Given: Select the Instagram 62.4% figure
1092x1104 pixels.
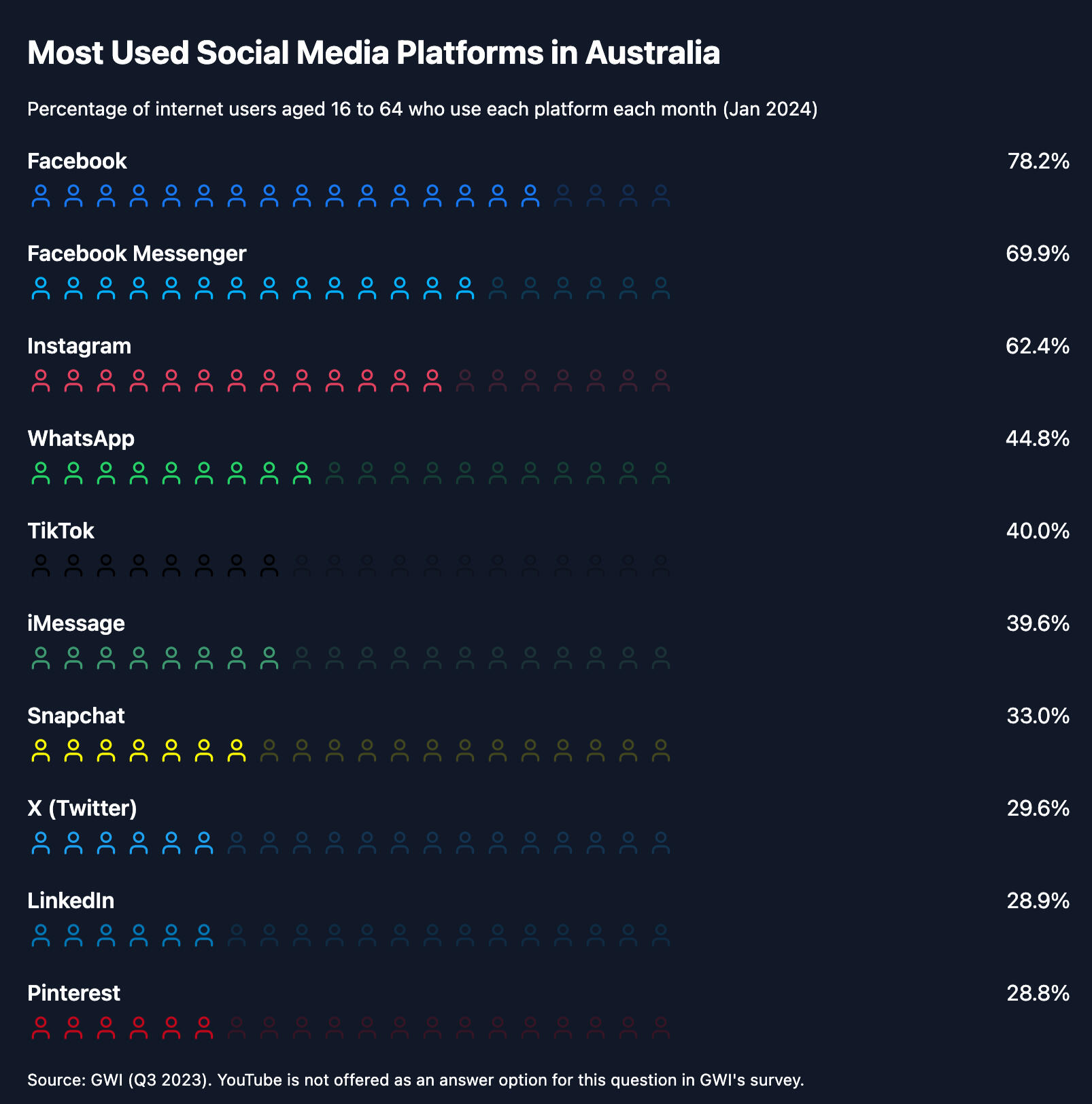Looking at the screenshot, I should (1037, 347).
